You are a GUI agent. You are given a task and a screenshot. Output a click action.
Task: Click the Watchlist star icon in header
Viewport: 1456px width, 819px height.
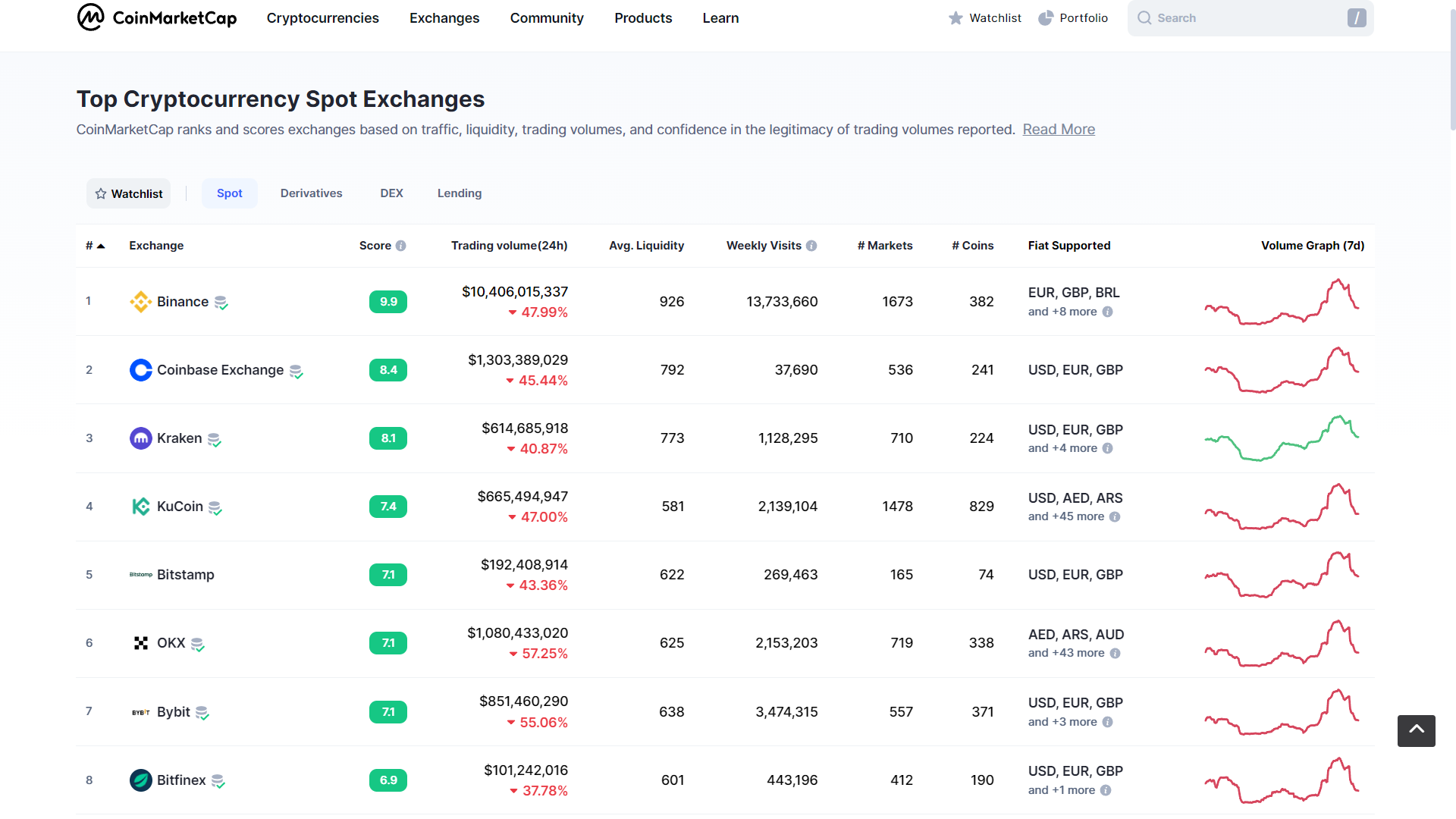955,17
